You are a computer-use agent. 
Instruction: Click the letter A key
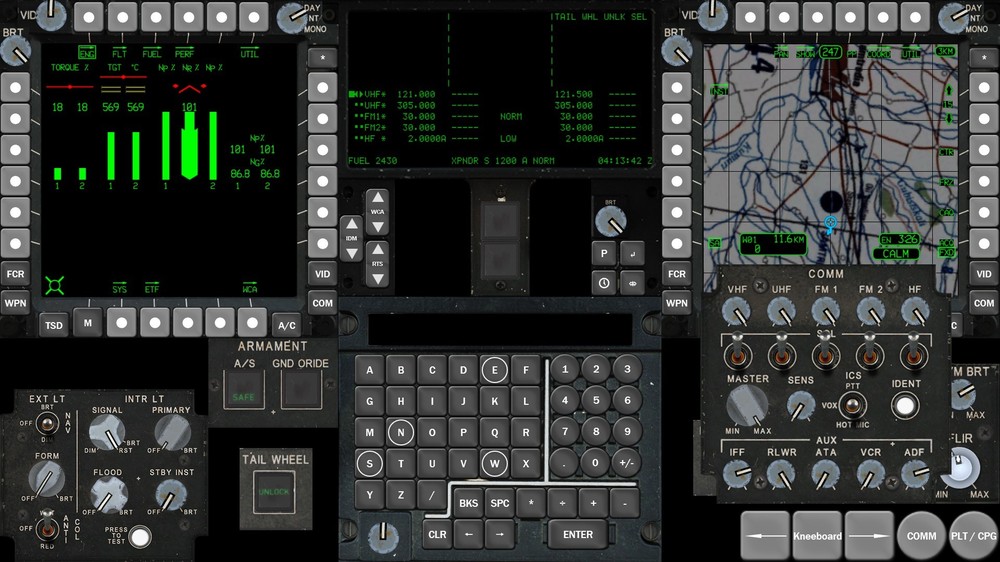(369, 369)
